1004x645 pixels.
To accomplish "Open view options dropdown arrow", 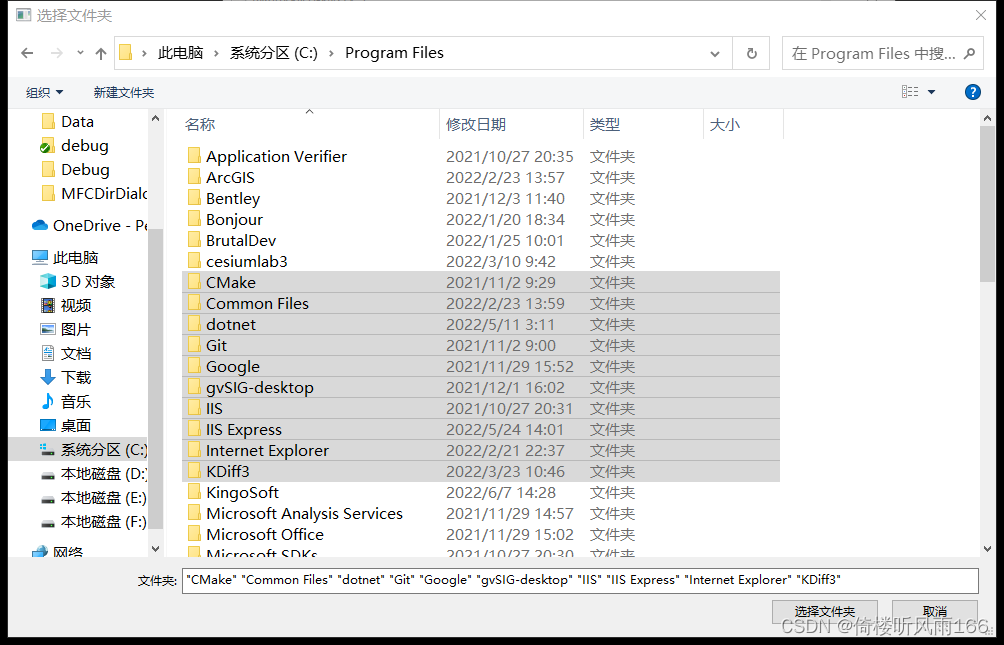I will pyautogui.click(x=932, y=92).
